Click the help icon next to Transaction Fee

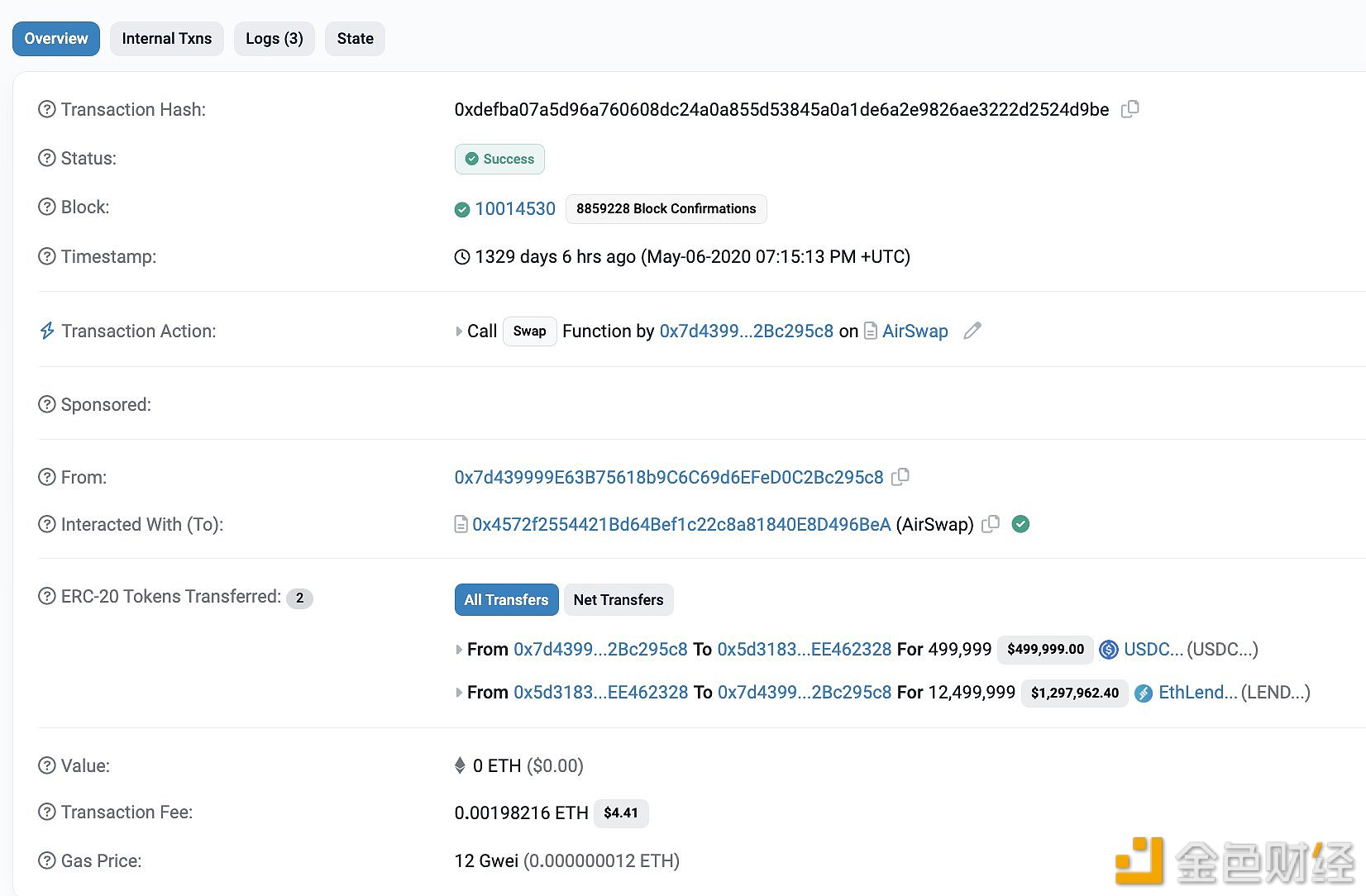tap(47, 812)
